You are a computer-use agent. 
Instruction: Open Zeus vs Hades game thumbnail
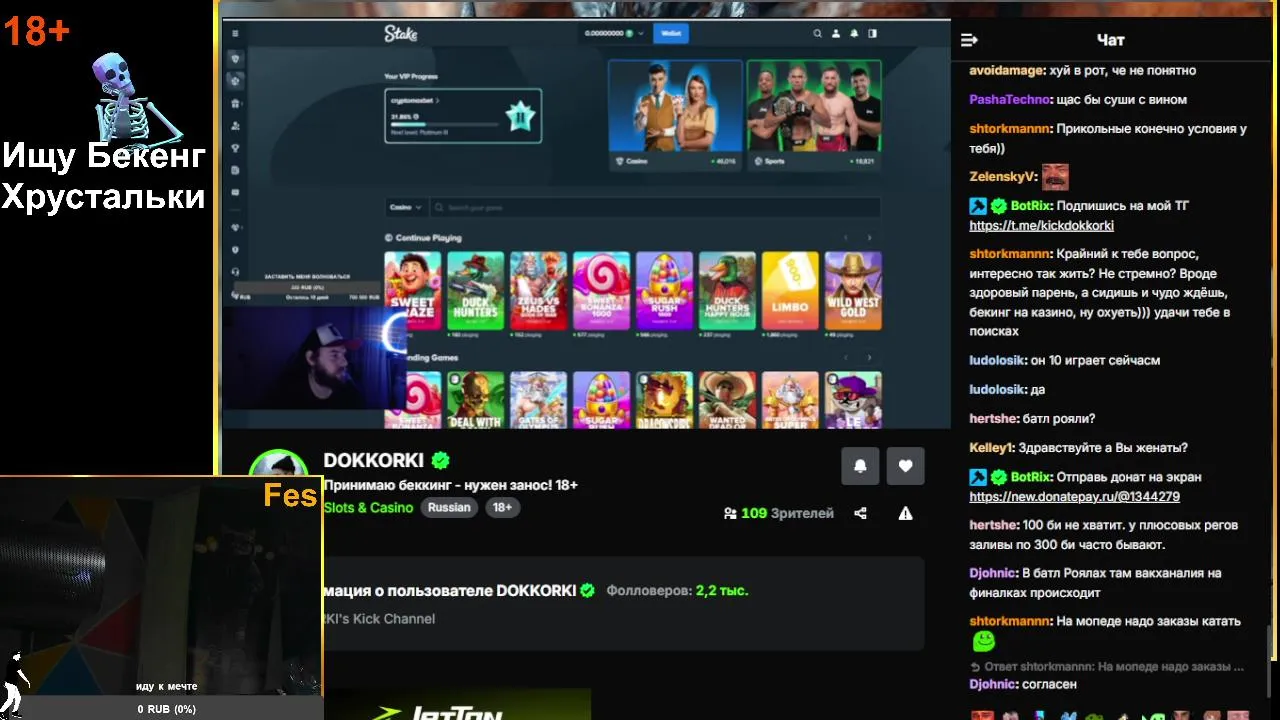click(538, 291)
